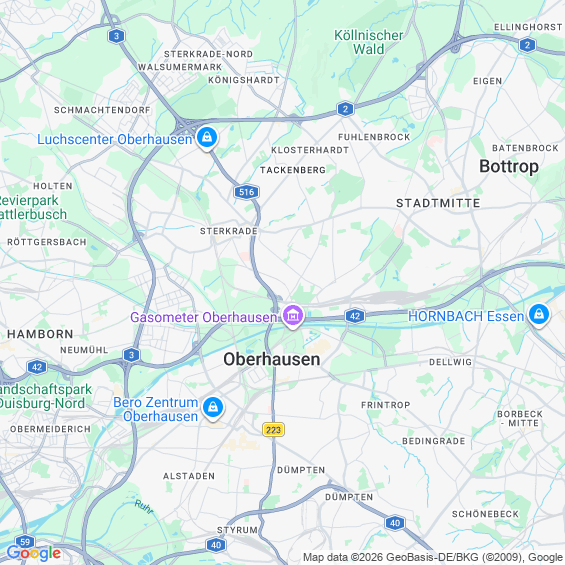The height and width of the screenshot is (565, 565).
Task: Open the Google logo link
Action: click(34, 554)
